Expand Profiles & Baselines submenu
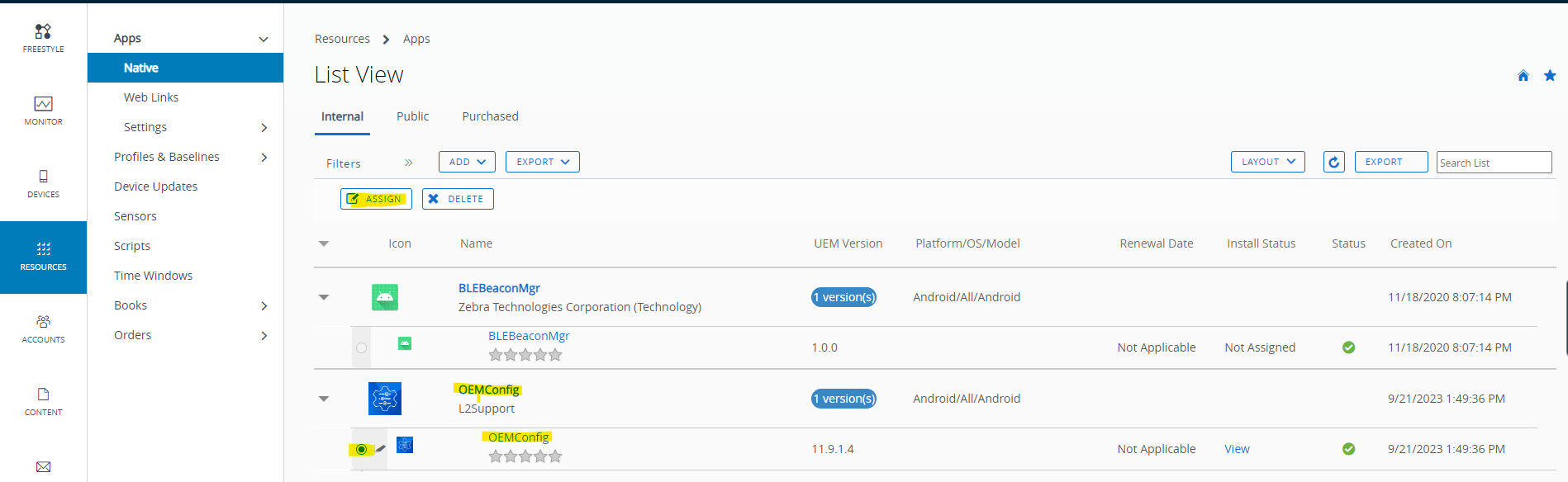 [264, 157]
